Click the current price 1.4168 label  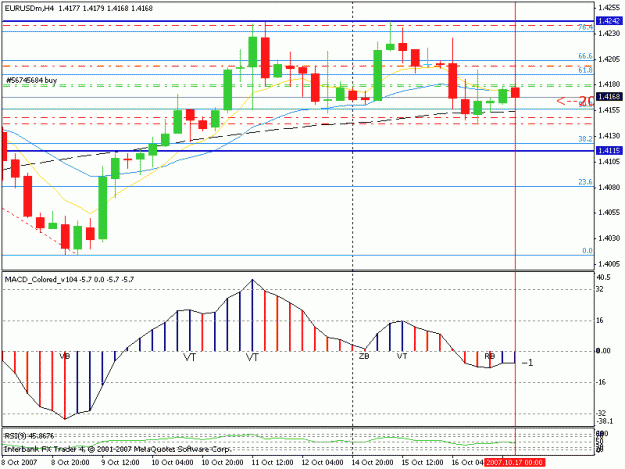tap(609, 97)
